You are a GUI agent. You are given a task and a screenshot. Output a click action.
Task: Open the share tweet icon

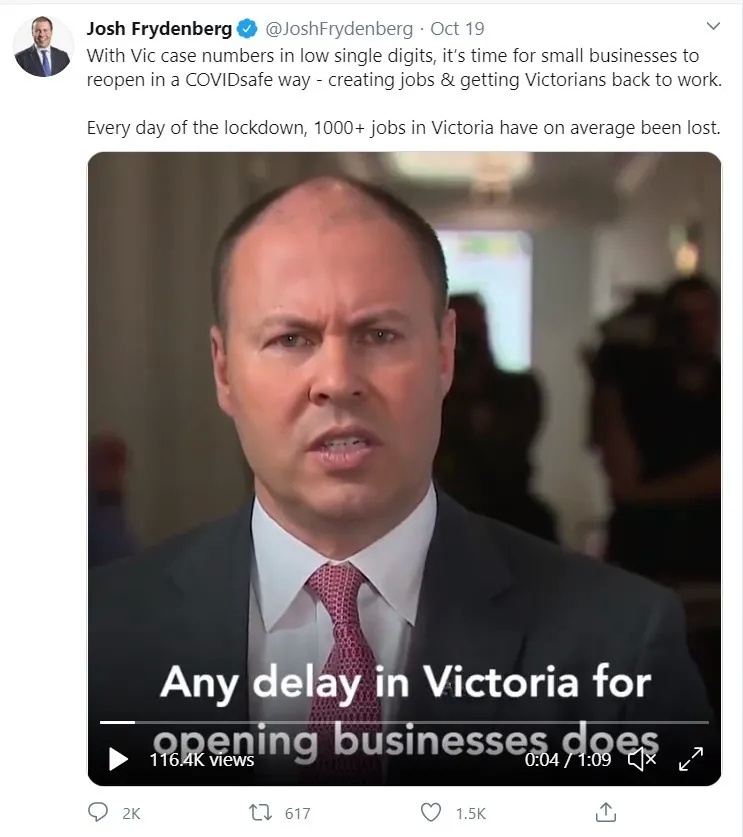[606, 812]
